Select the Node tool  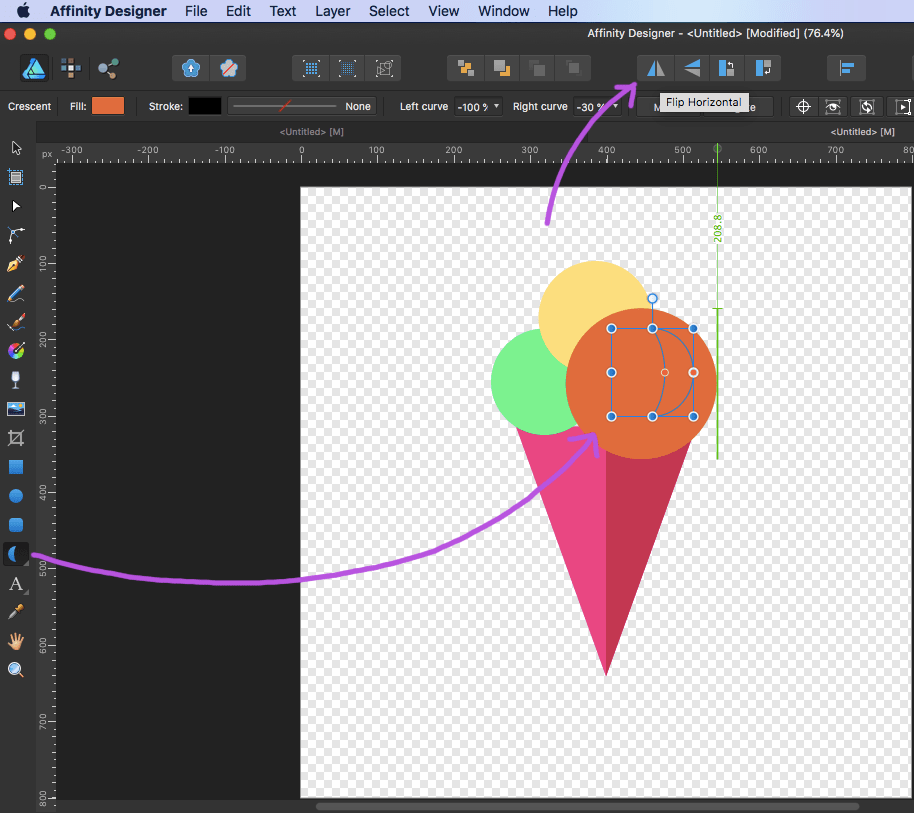[x=16, y=206]
